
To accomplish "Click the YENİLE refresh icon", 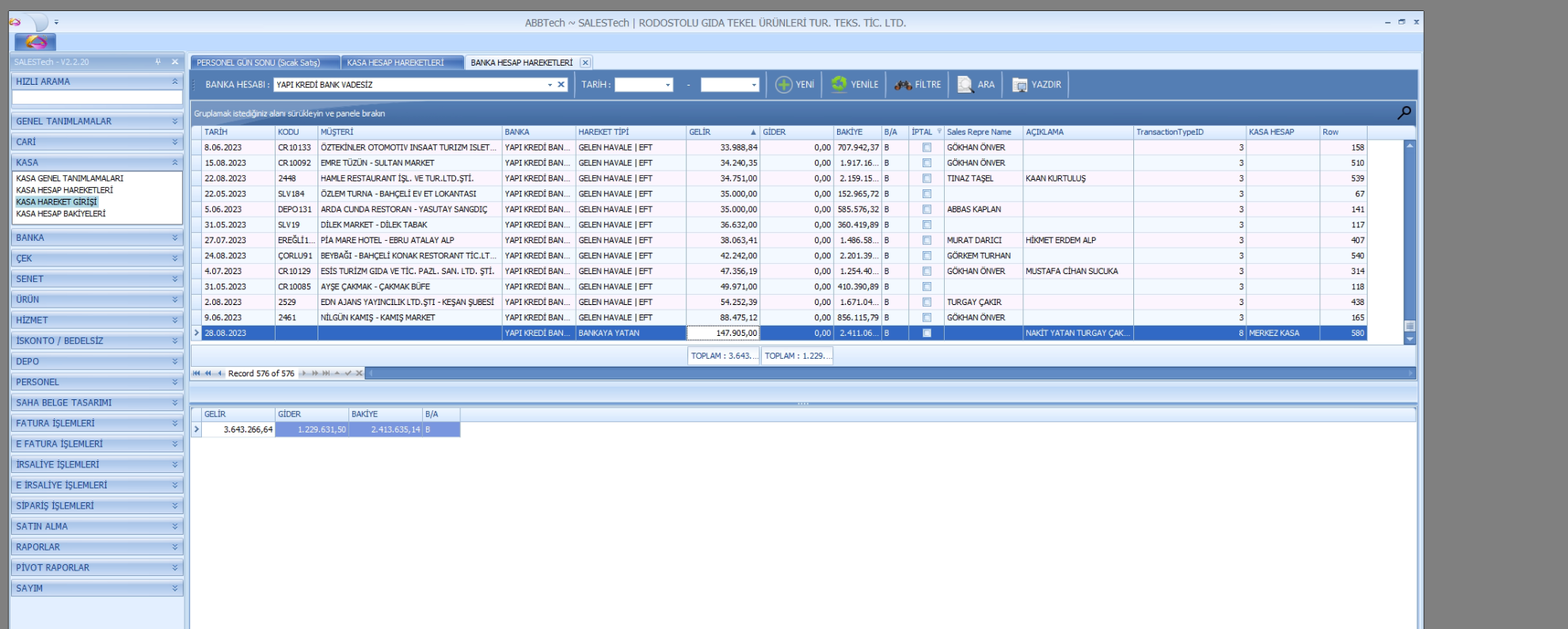I will click(x=839, y=85).
